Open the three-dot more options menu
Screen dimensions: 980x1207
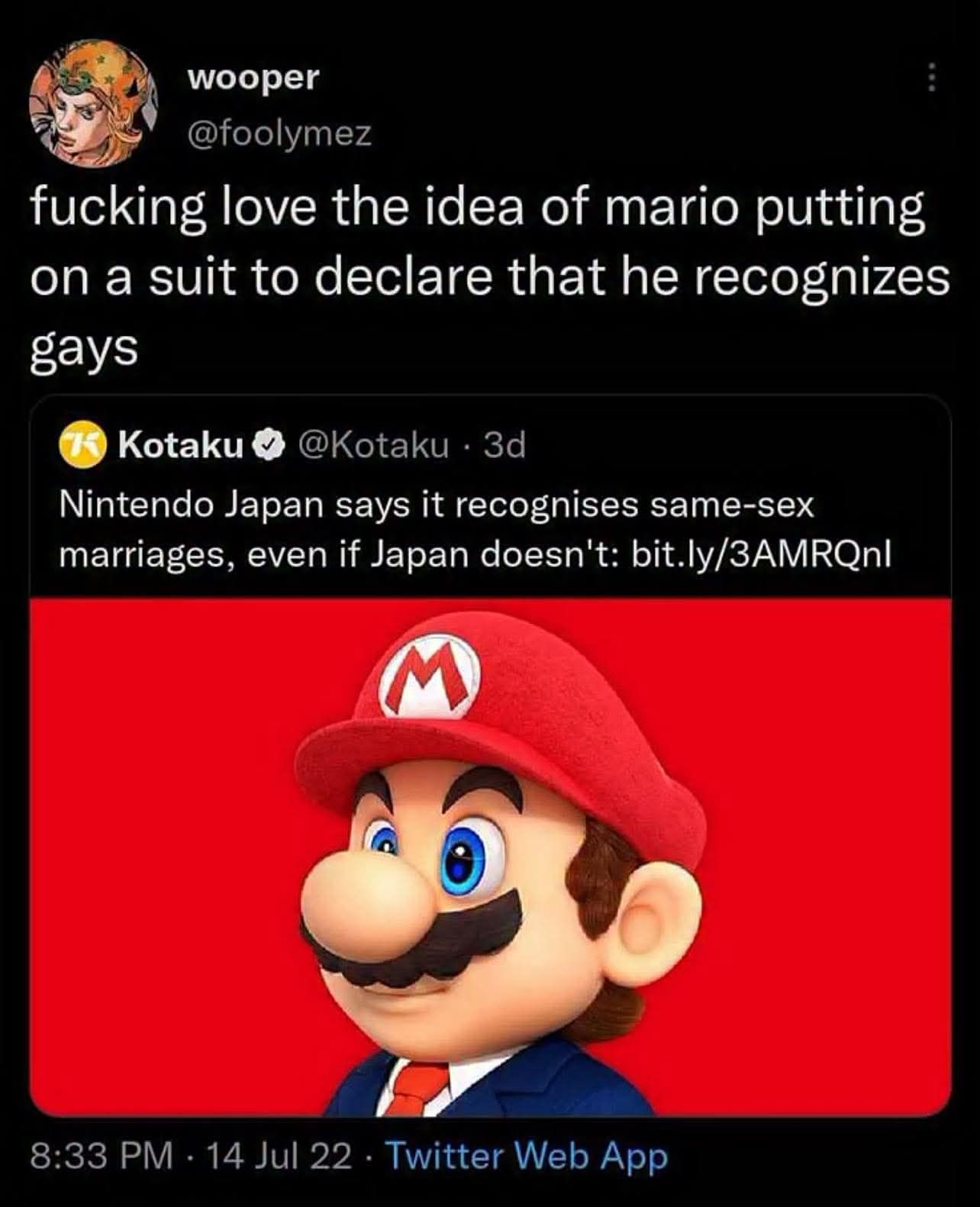[930, 77]
